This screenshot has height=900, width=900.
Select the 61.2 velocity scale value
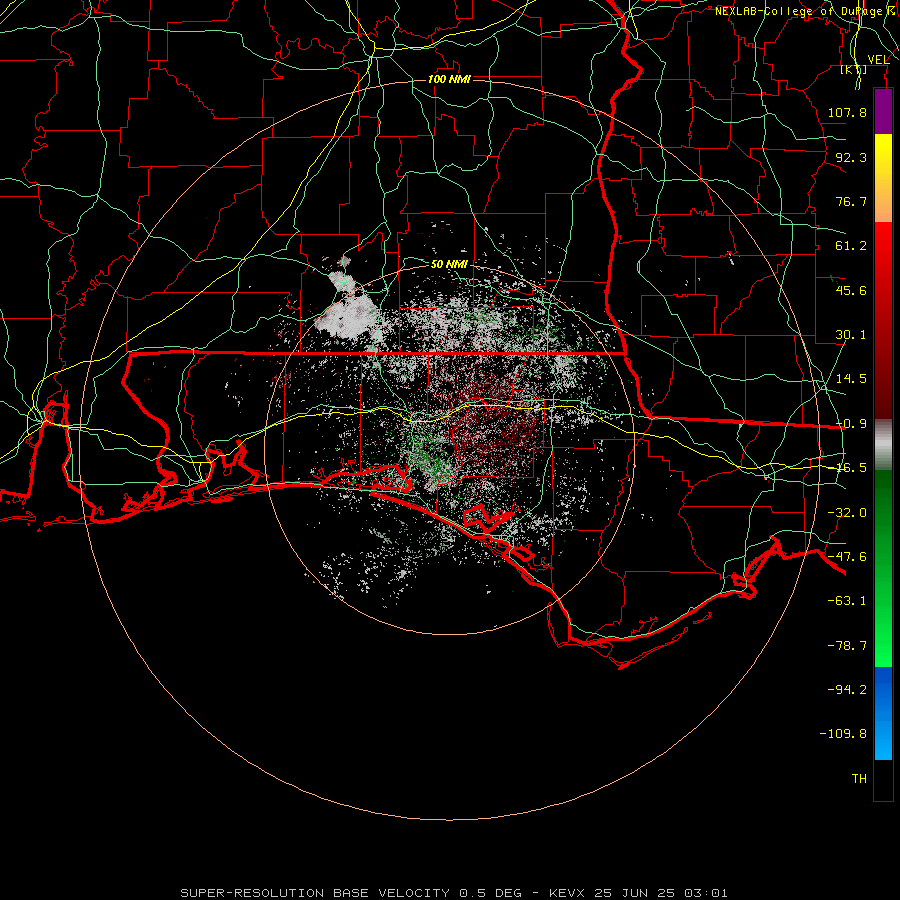coord(851,246)
